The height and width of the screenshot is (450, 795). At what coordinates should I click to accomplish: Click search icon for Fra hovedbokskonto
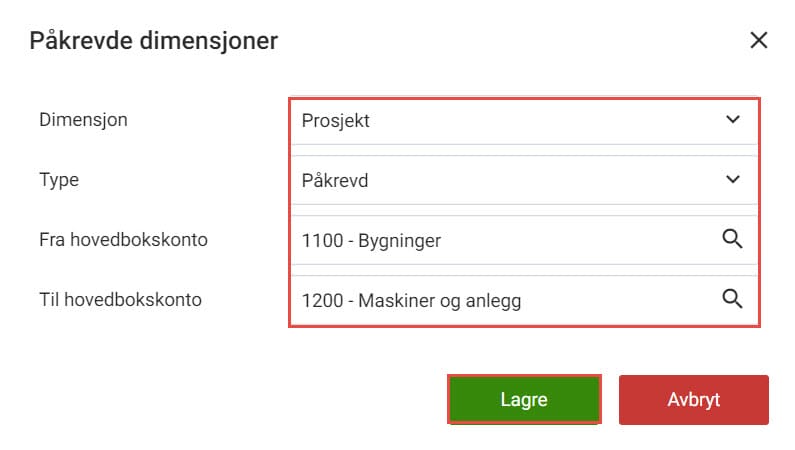click(x=732, y=239)
